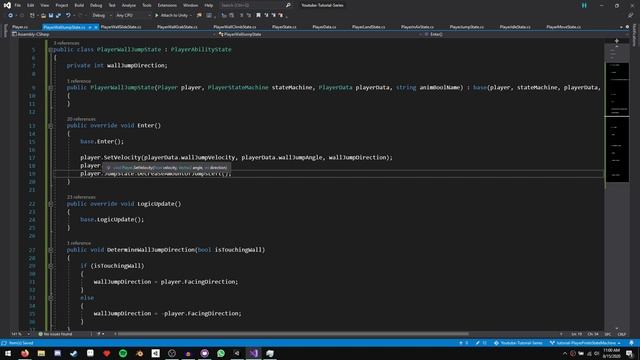Open File Explorer from the taskbar
640x360 pixels.
tap(41, 353)
